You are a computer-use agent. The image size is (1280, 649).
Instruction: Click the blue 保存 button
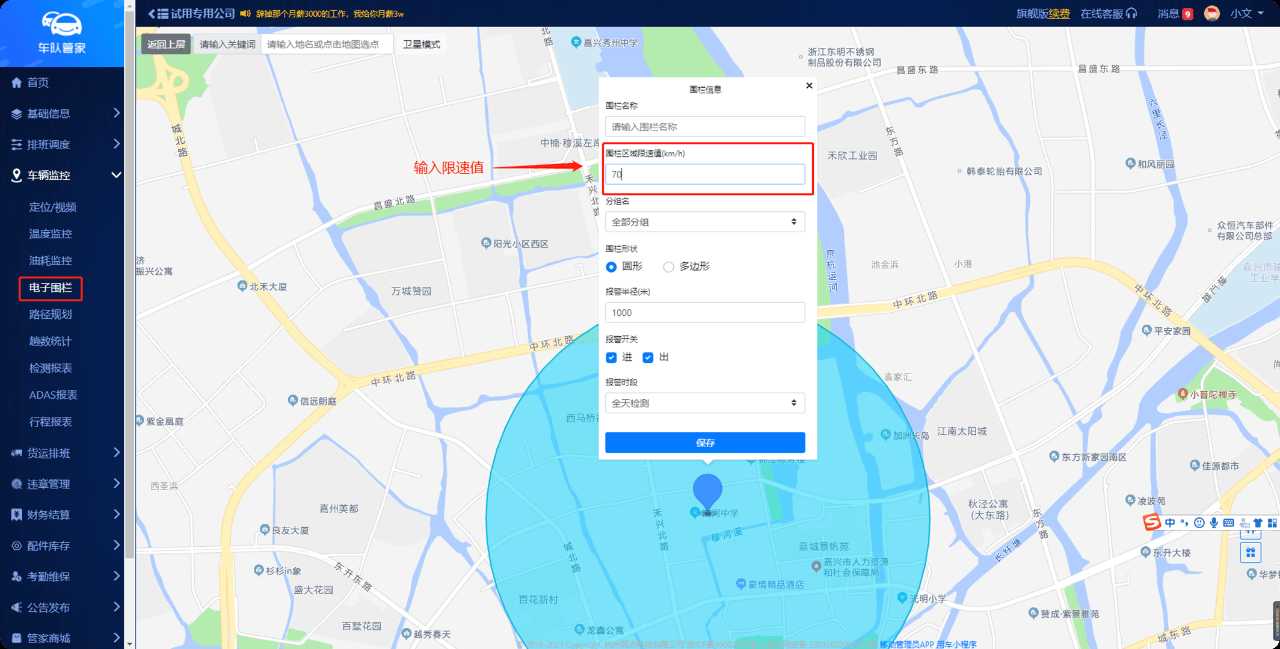click(704, 443)
